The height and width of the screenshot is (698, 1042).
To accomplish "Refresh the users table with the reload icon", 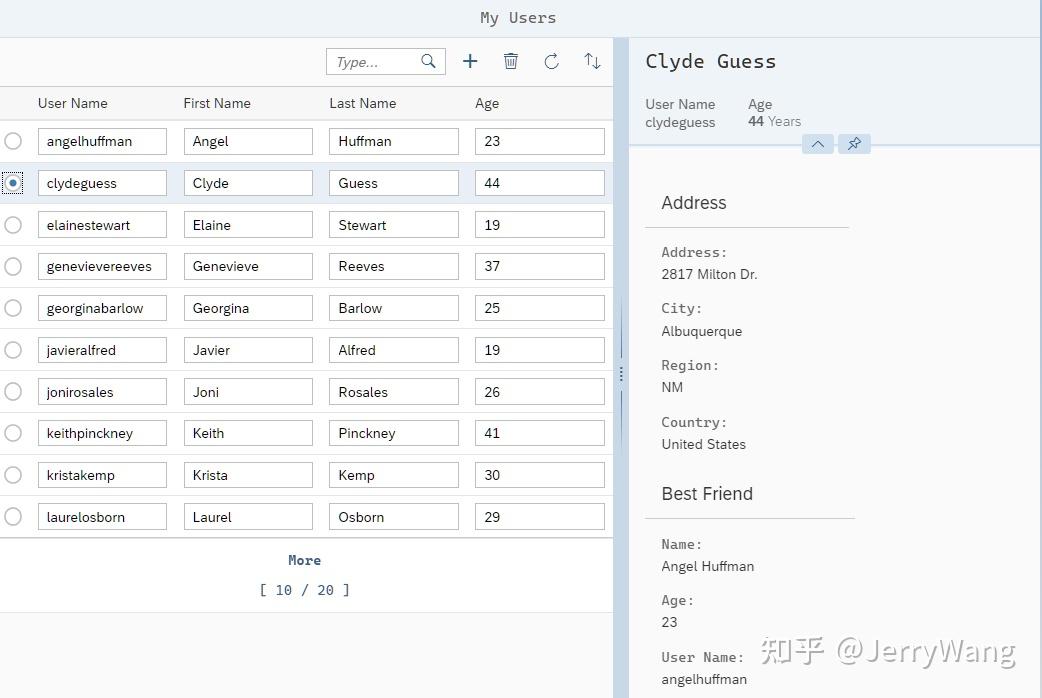I will [551, 61].
